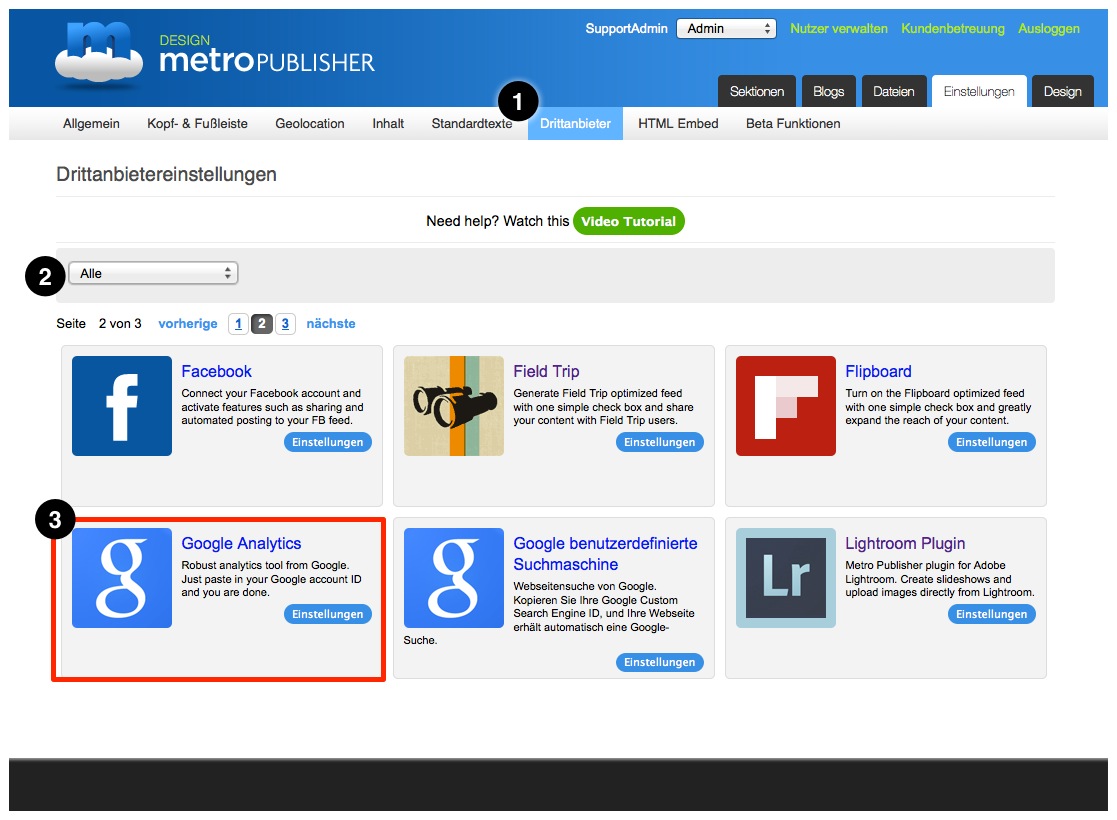
Task: Open the Geolocation settings
Action: 310,123
